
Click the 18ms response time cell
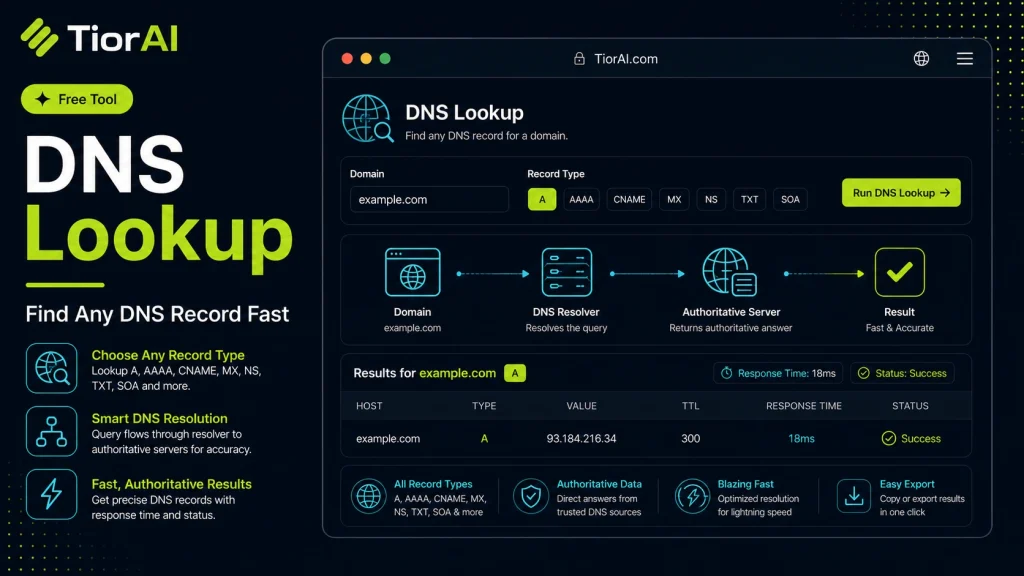[x=801, y=438]
